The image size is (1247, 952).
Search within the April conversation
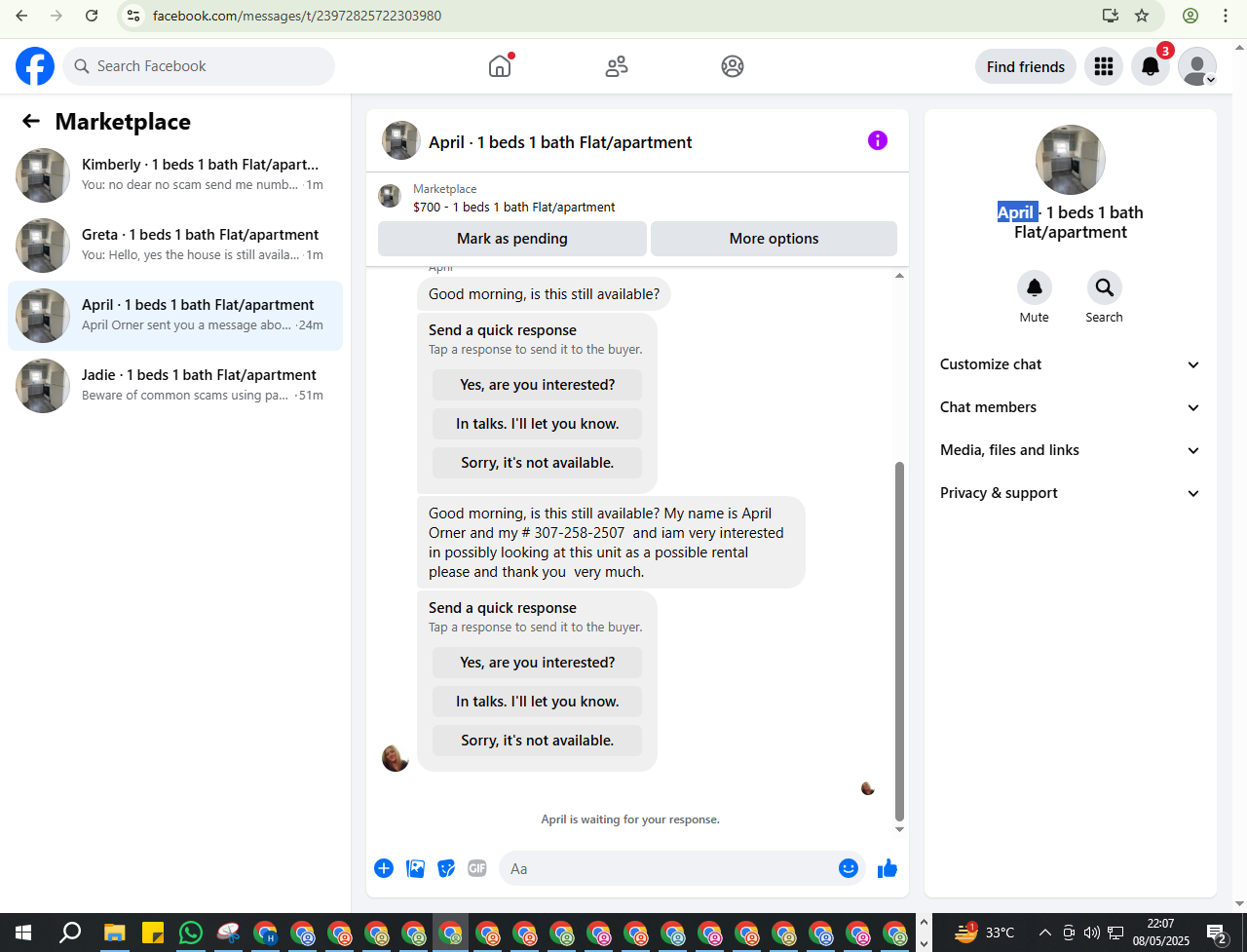(x=1105, y=287)
